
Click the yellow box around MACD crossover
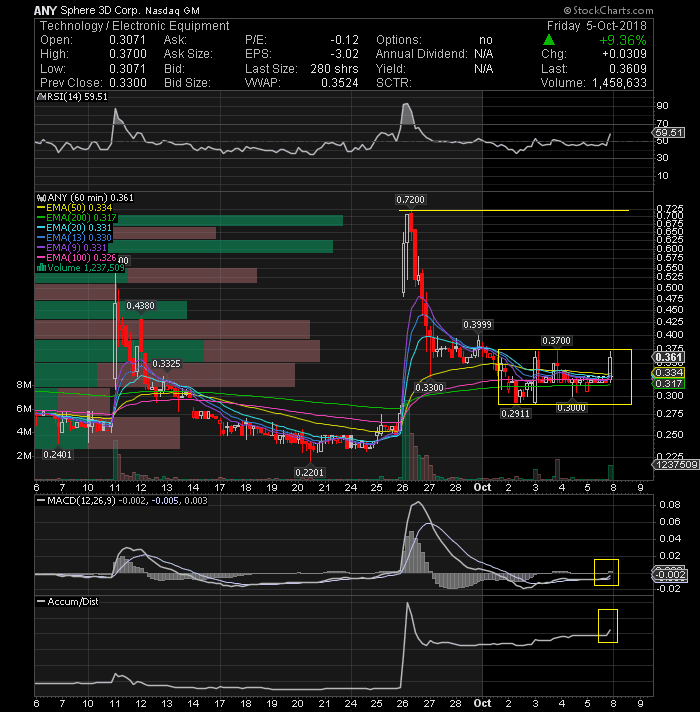(x=606, y=572)
